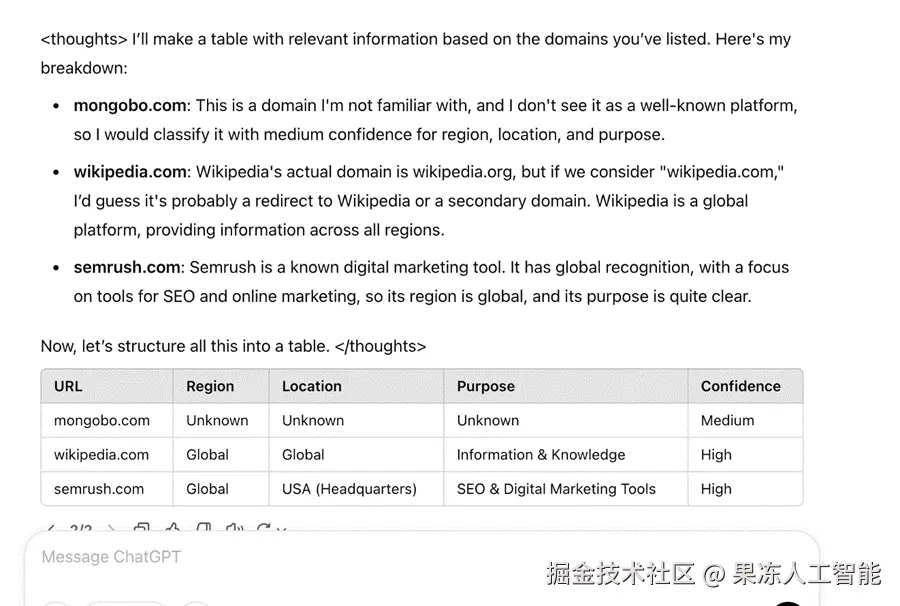
Task: Select the Region cell of mongobo.com row
Action: (x=221, y=421)
